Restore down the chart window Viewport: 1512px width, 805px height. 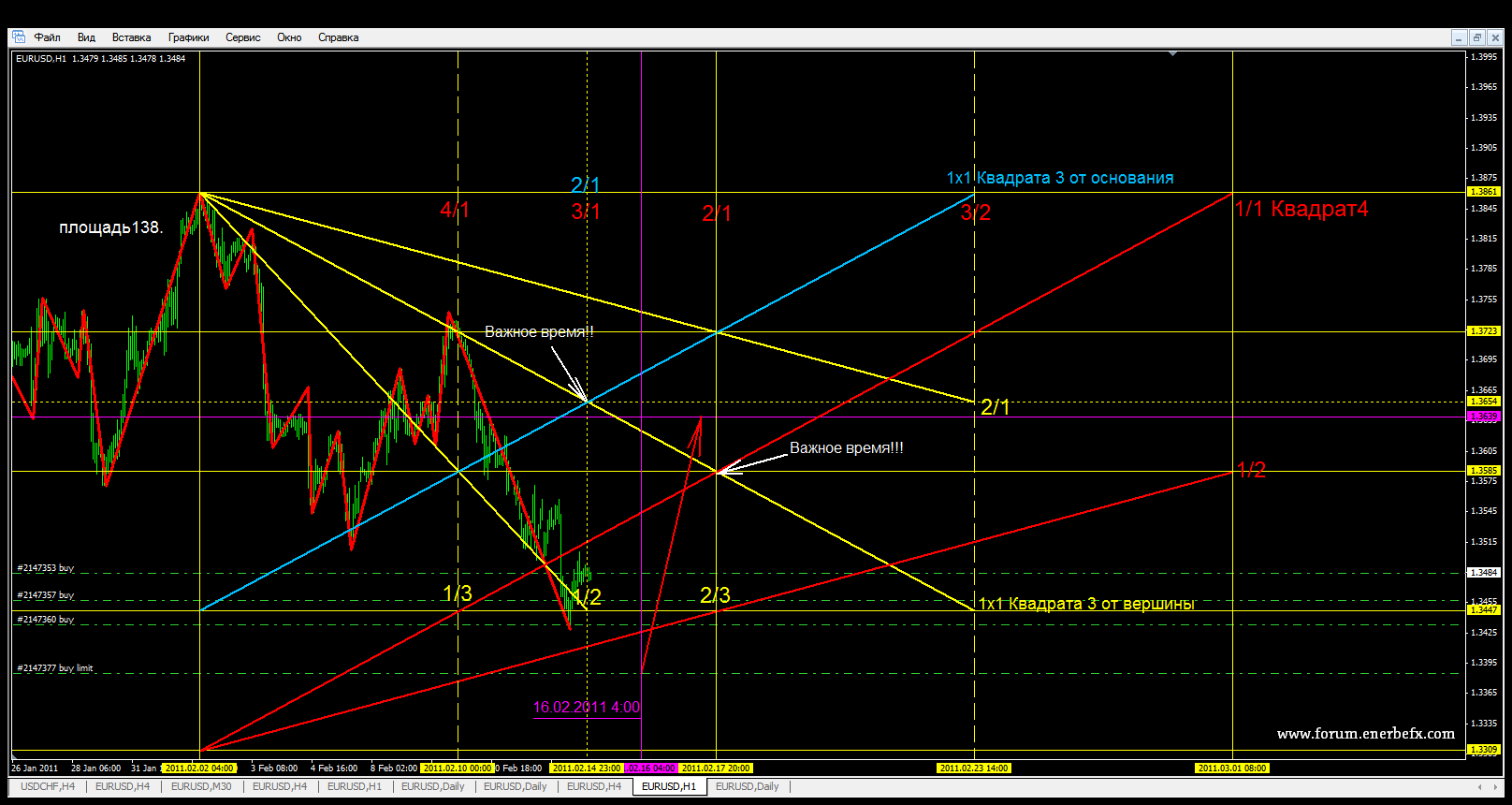coord(1477,37)
